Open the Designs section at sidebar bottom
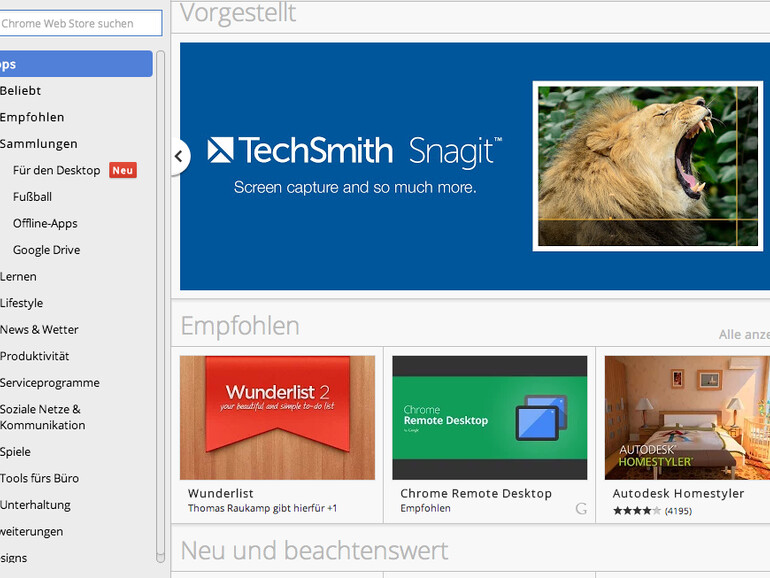This screenshot has height=578, width=770. 14,558
